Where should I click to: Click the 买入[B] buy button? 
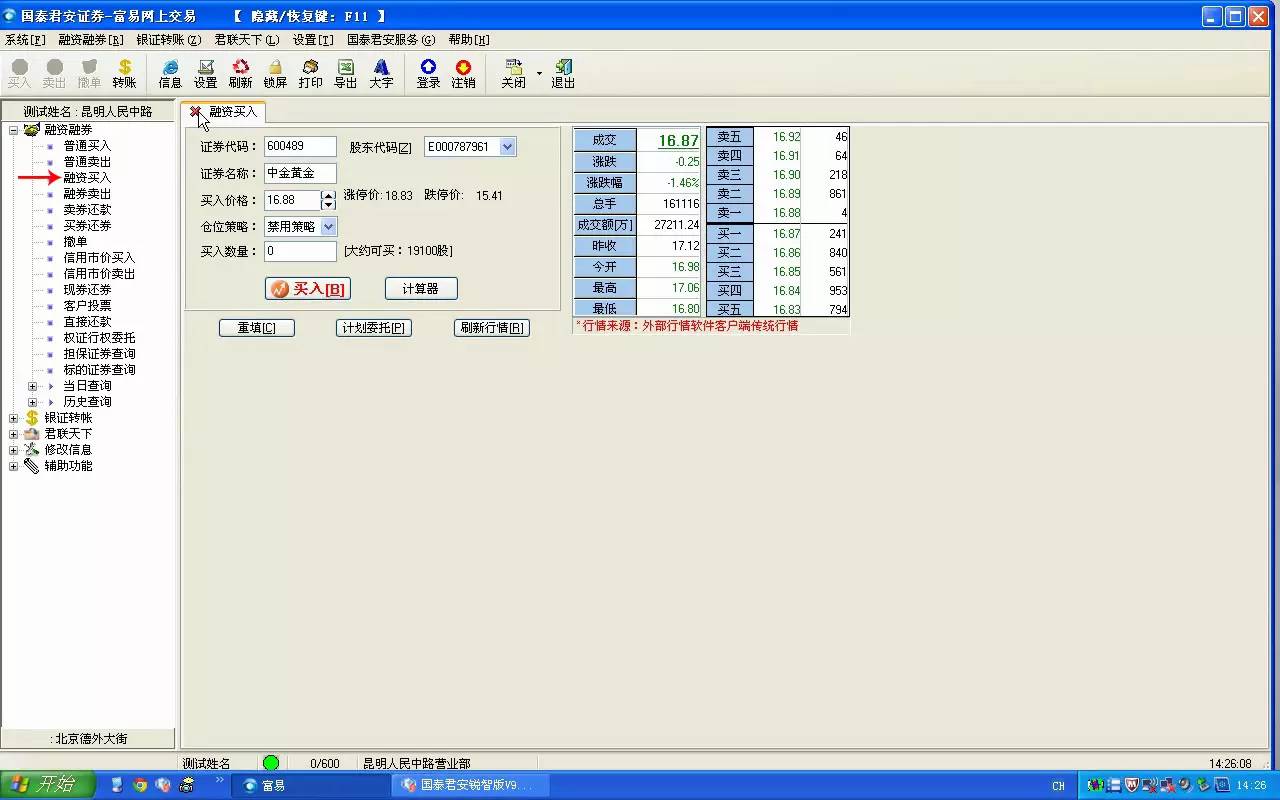pos(308,289)
